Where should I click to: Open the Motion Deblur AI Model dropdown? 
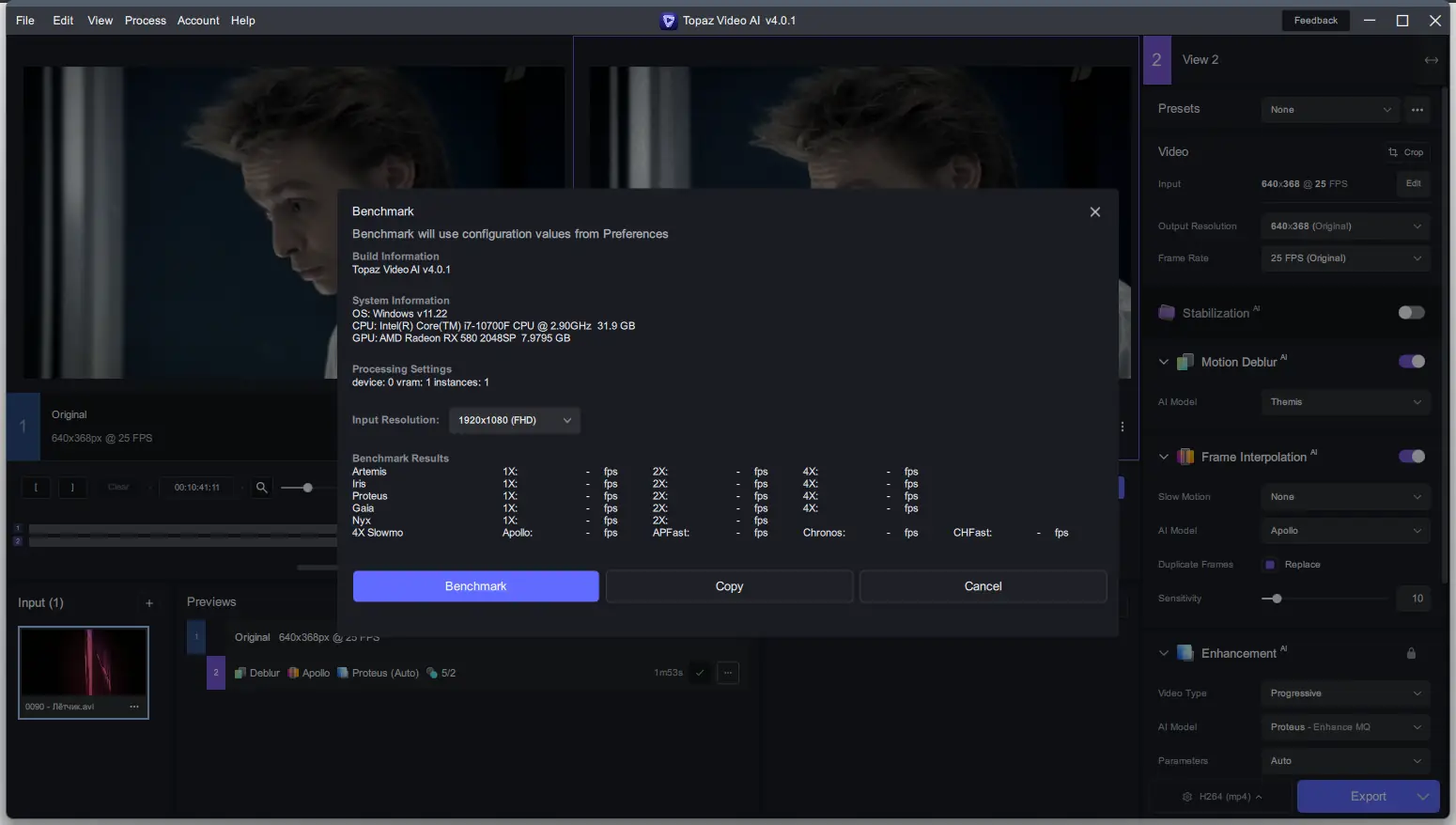(1345, 402)
